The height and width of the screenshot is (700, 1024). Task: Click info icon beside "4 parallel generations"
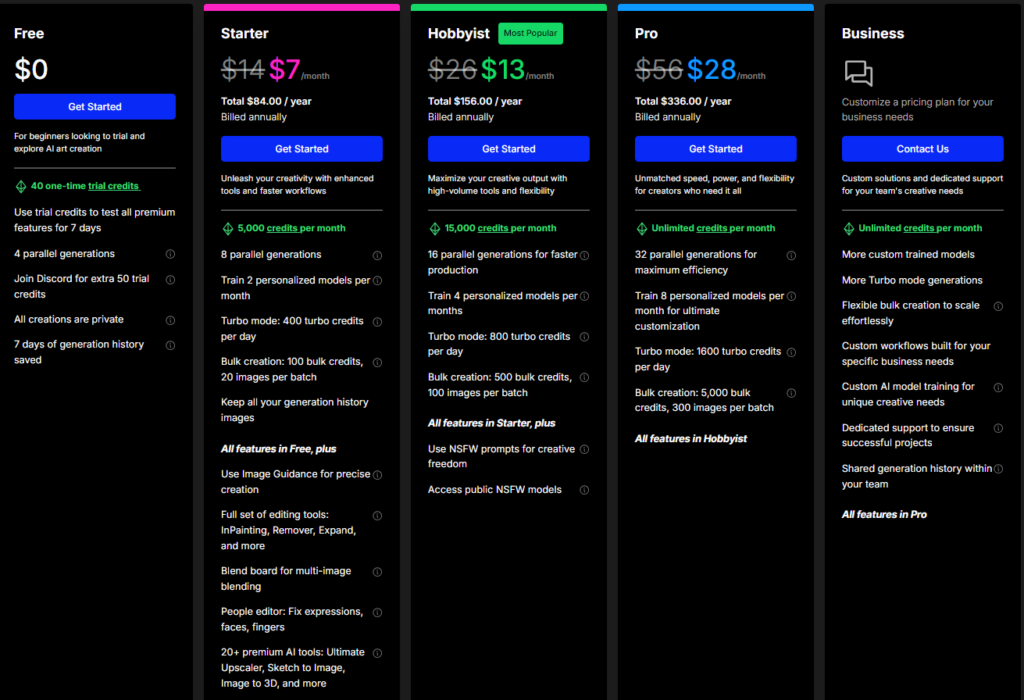click(x=170, y=255)
